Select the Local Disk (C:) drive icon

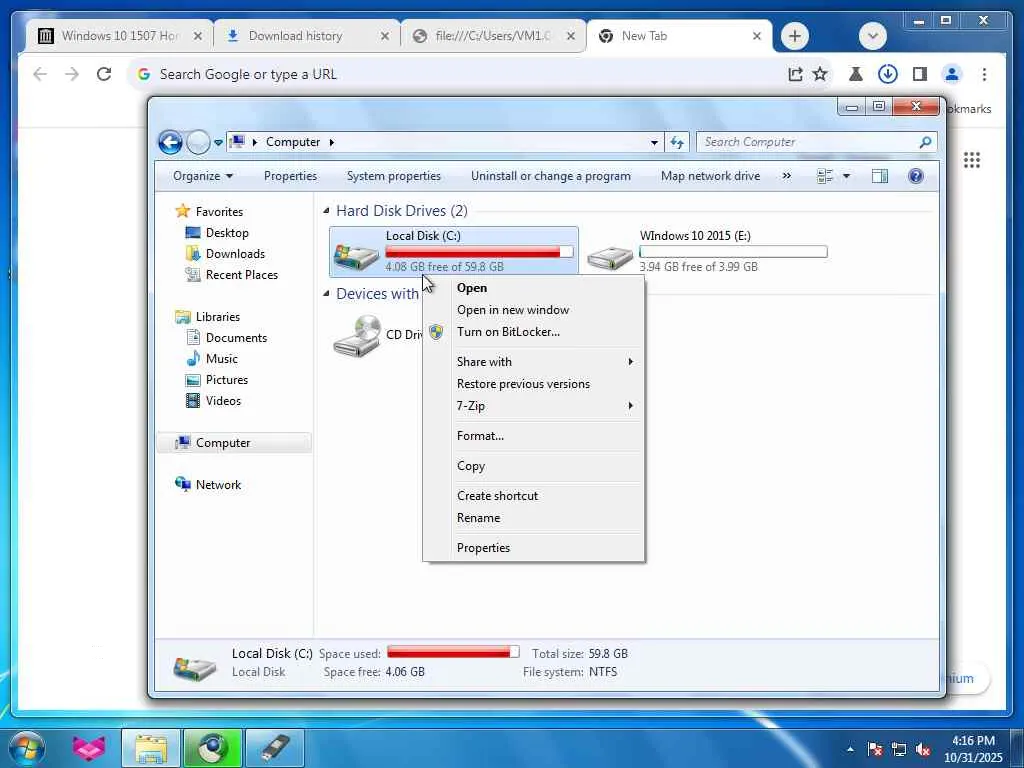[357, 255]
